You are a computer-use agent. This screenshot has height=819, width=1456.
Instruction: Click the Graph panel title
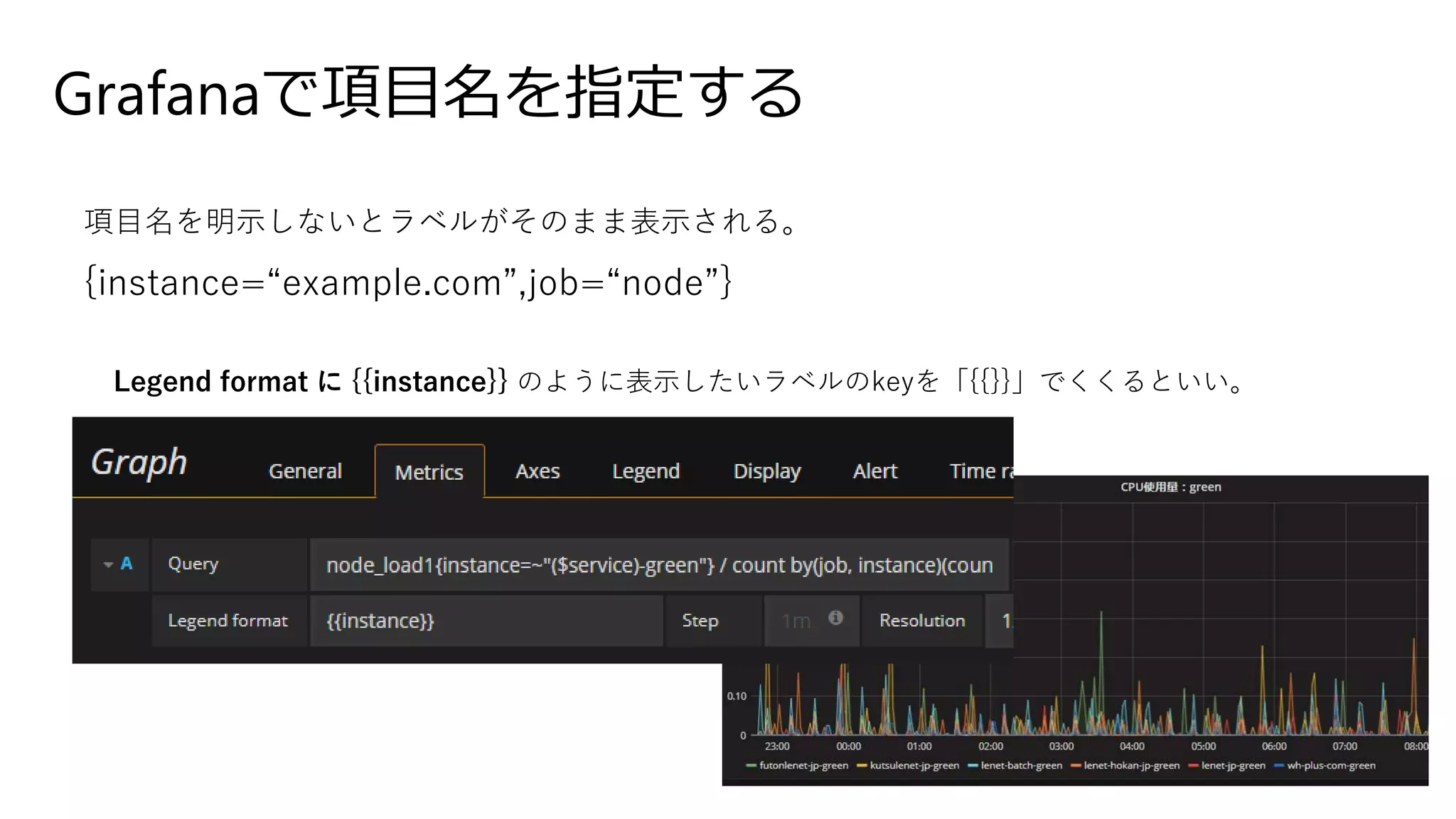coord(139,463)
